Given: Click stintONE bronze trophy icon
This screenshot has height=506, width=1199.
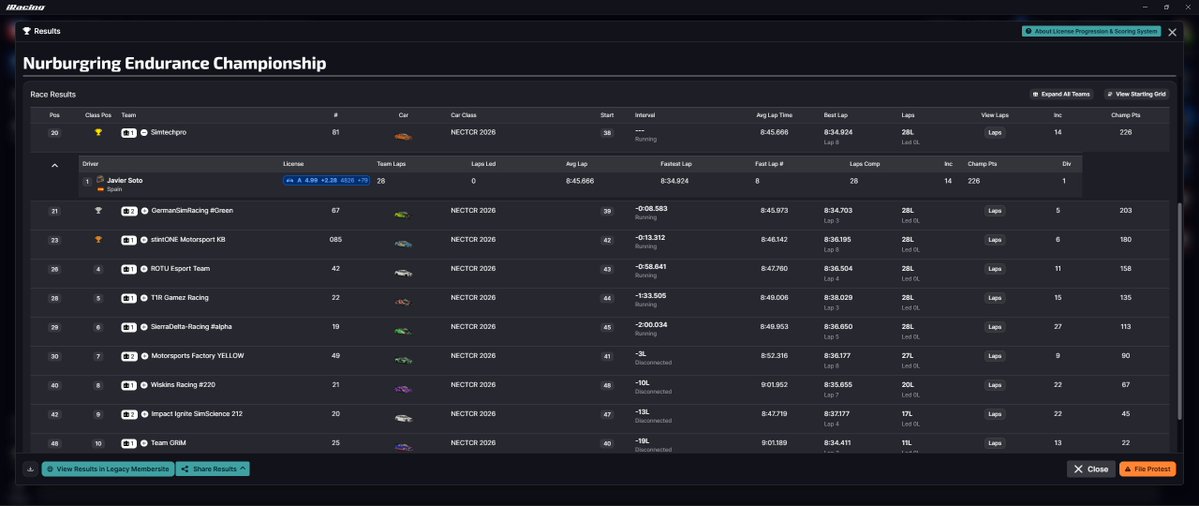Looking at the screenshot, I should (98, 240).
